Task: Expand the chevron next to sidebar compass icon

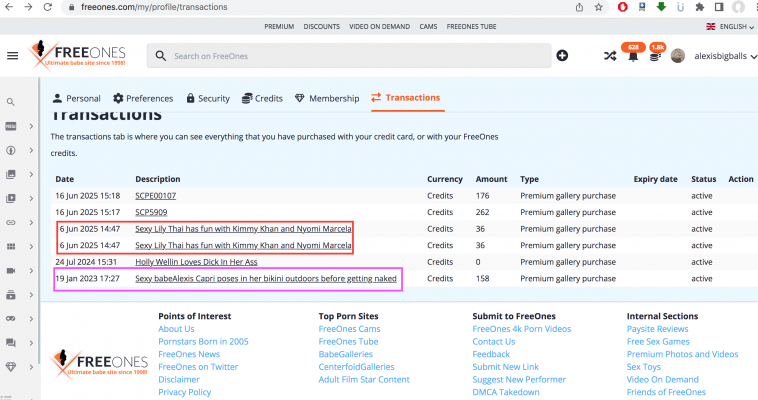Action: pyautogui.click(x=31, y=150)
